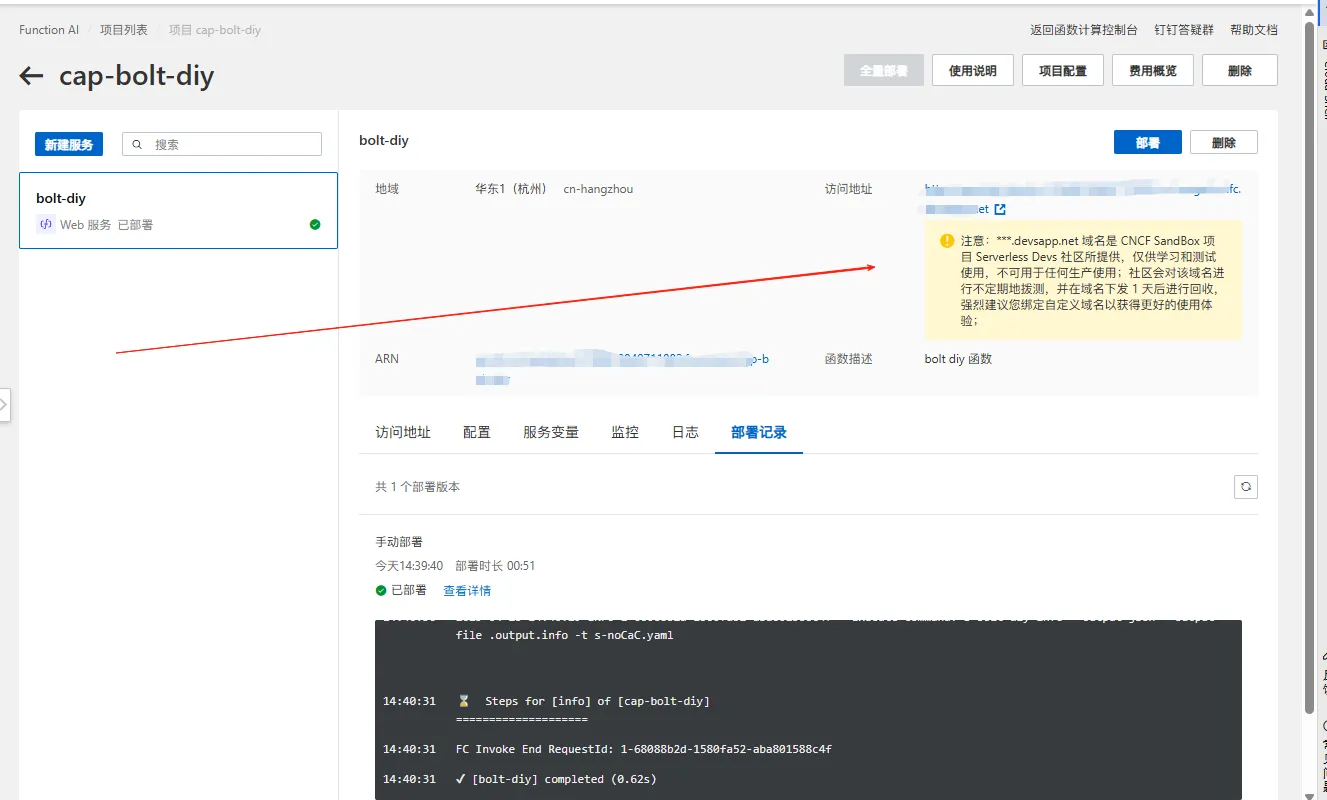Click the '[bolt-diy] completed (0.62s)' log line
The image size is (1327, 800).
[556, 779]
